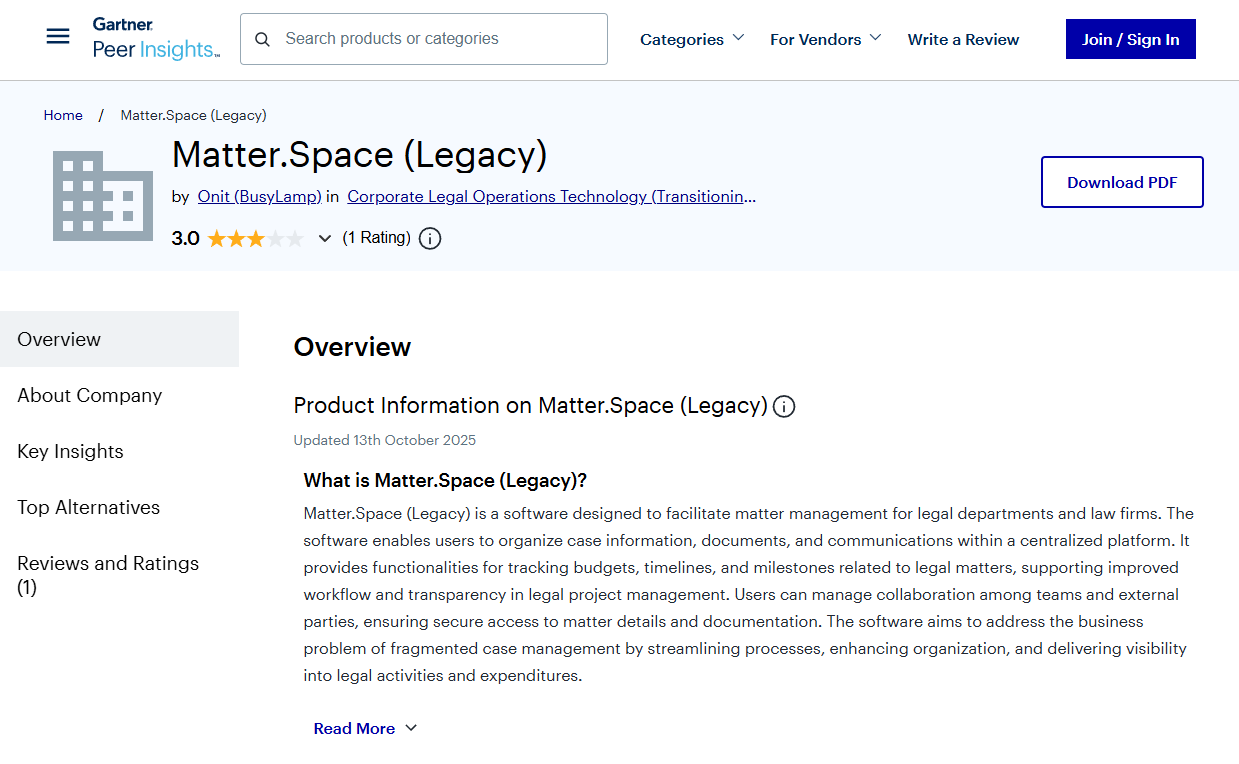
Task: Show Reviews and Ratings section
Action: (x=108, y=575)
